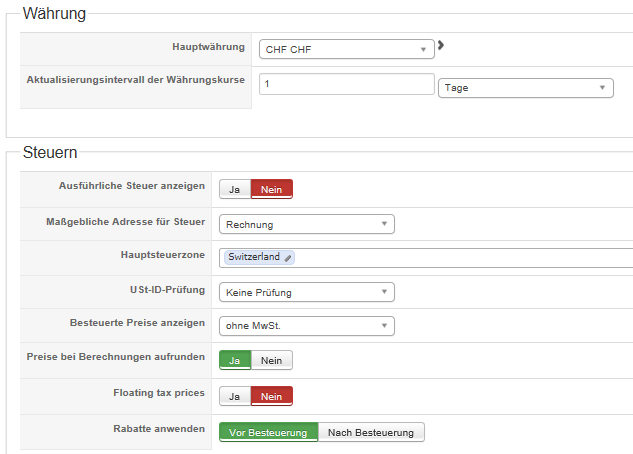Switch Floating tax prices to Ja
Image resolution: width=633 pixels, height=454 pixels.
click(x=234, y=396)
